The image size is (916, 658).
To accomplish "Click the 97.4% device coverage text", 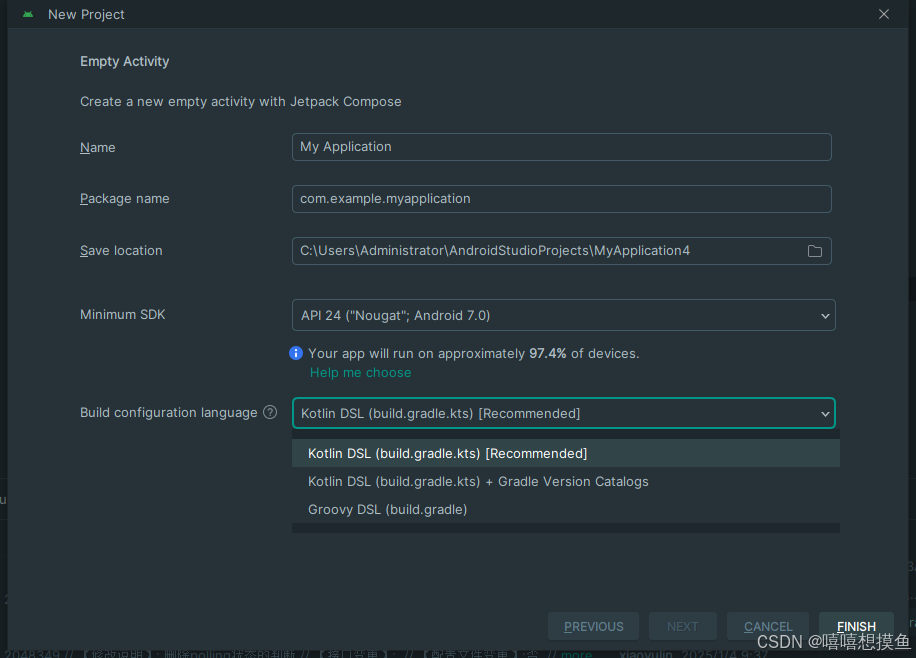I will point(474,354).
